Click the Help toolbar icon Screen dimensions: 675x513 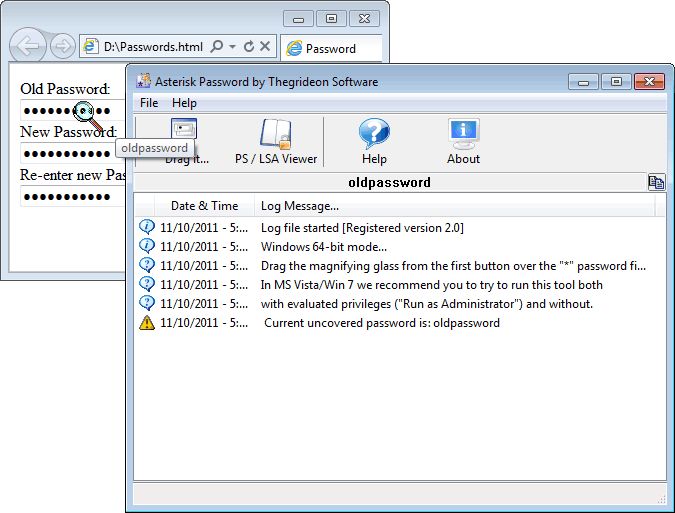click(374, 141)
